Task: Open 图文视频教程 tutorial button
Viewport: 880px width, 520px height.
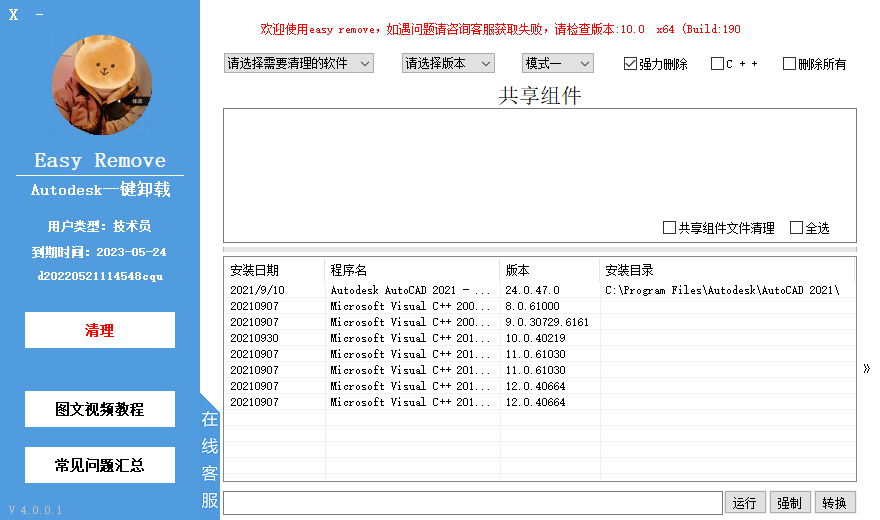Action: tap(100, 409)
